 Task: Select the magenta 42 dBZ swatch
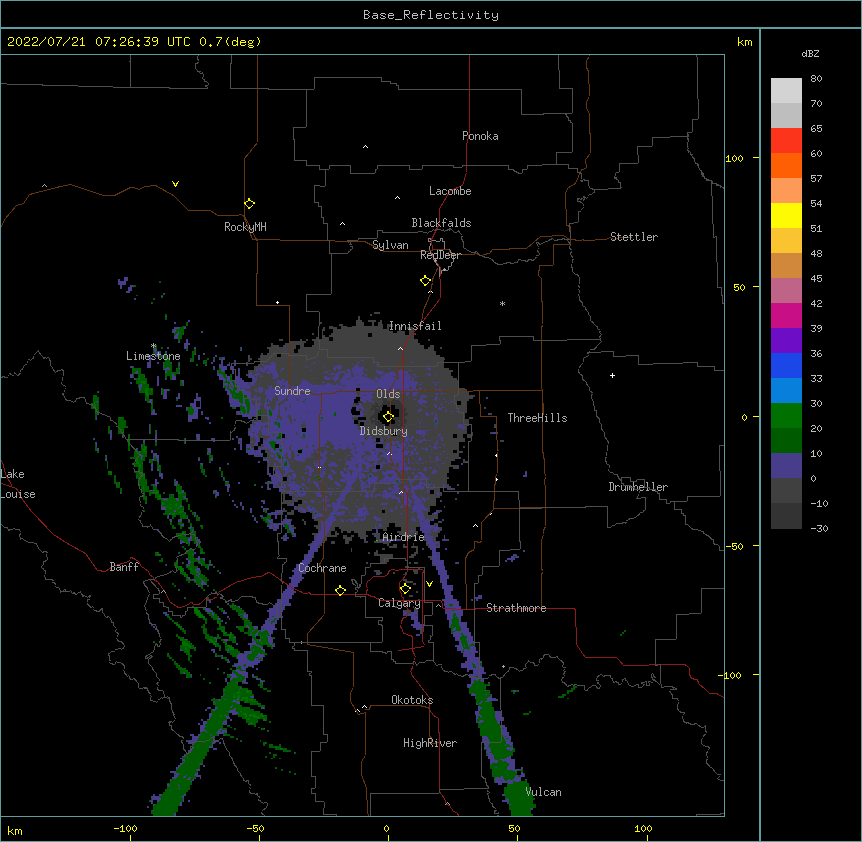pyautogui.click(x=786, y=315)
